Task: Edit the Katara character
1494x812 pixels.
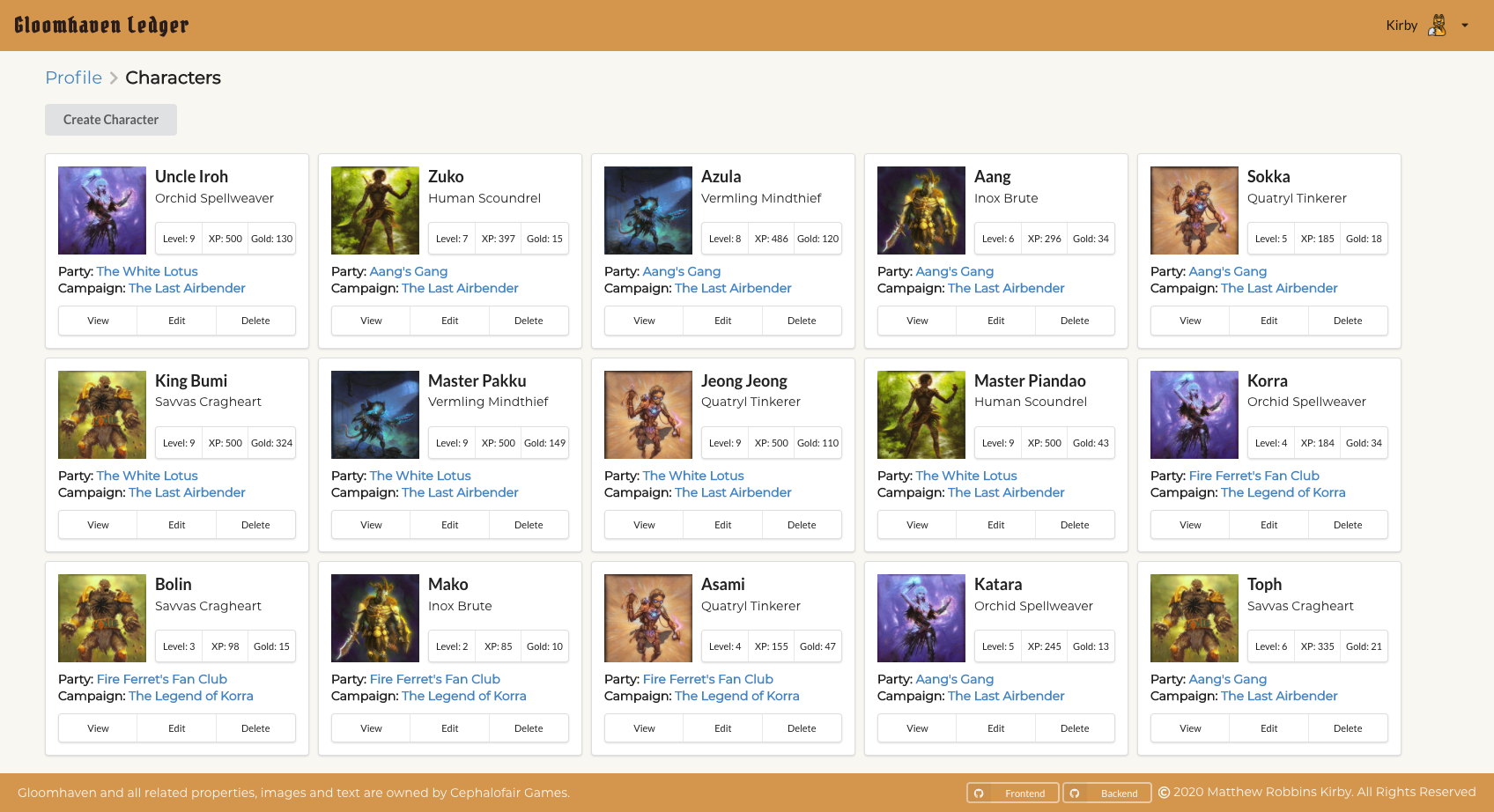Action: 996,728
